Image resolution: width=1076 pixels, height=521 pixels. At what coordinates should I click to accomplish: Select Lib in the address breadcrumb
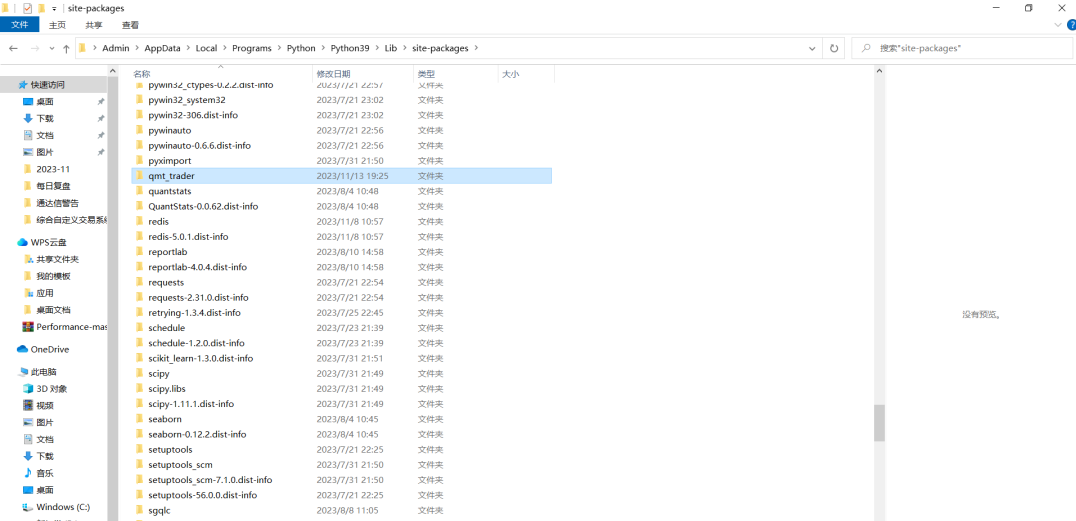coord(390,49)
